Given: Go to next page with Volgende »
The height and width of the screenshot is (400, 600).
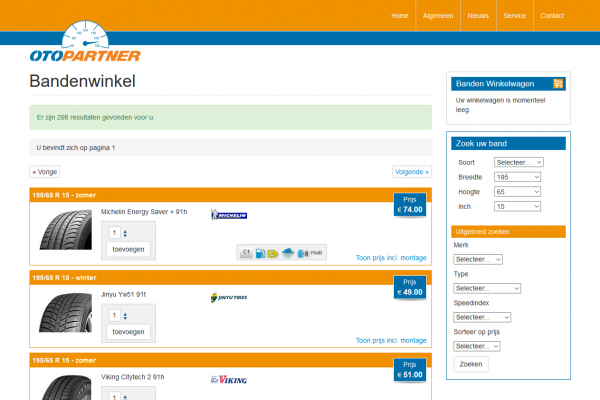Looking at the screenshot, I should 412,172.
